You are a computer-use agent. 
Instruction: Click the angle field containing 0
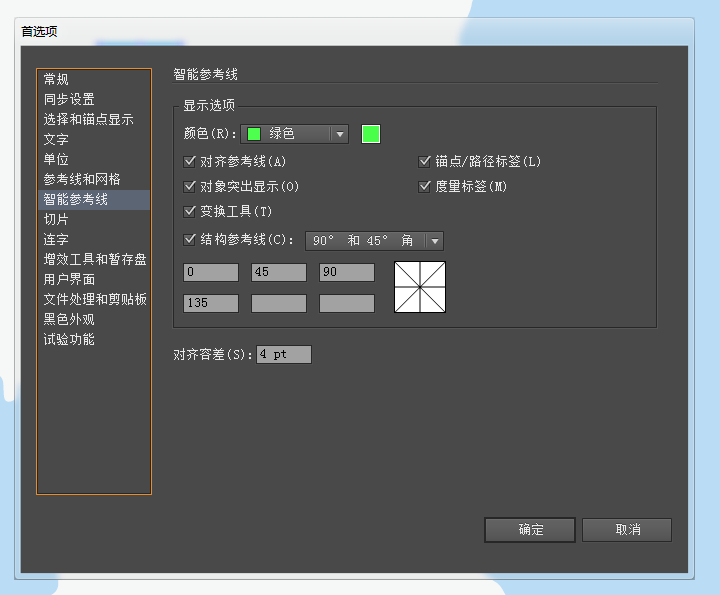[x=211, y=272]
